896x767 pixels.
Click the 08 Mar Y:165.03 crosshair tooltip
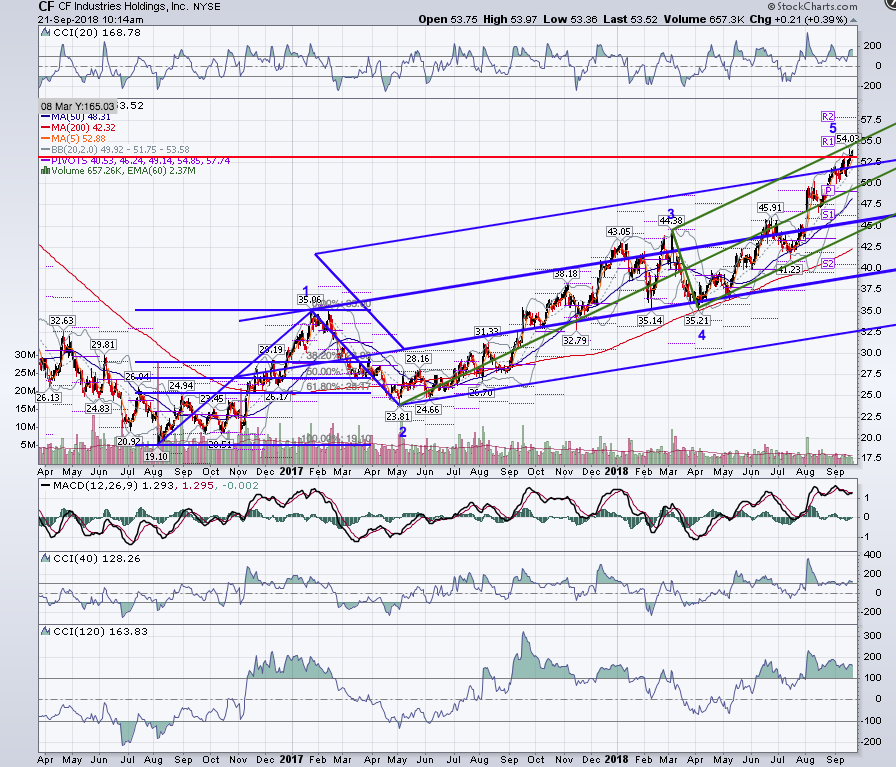point(77,106)
